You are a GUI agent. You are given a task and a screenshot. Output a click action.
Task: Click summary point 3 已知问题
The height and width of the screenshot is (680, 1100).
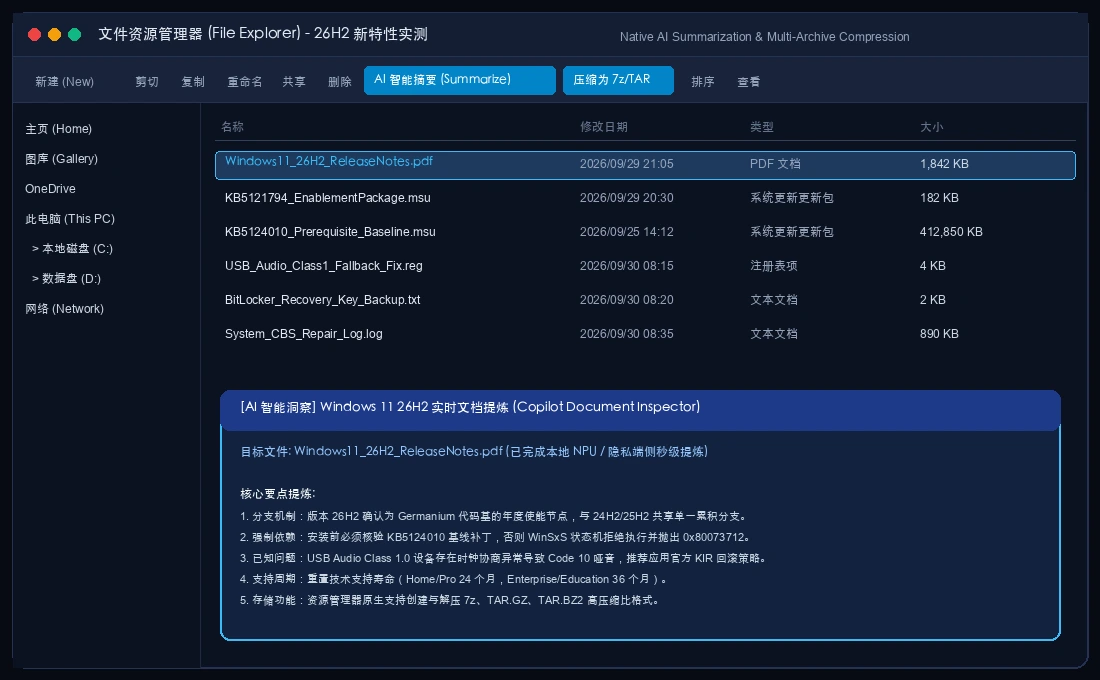[x=504, y=558]
